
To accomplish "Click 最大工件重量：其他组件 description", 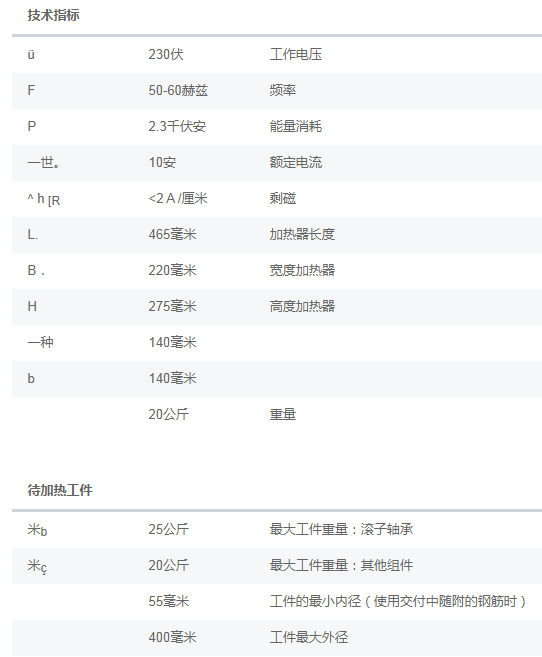I will tap(341, 566).
